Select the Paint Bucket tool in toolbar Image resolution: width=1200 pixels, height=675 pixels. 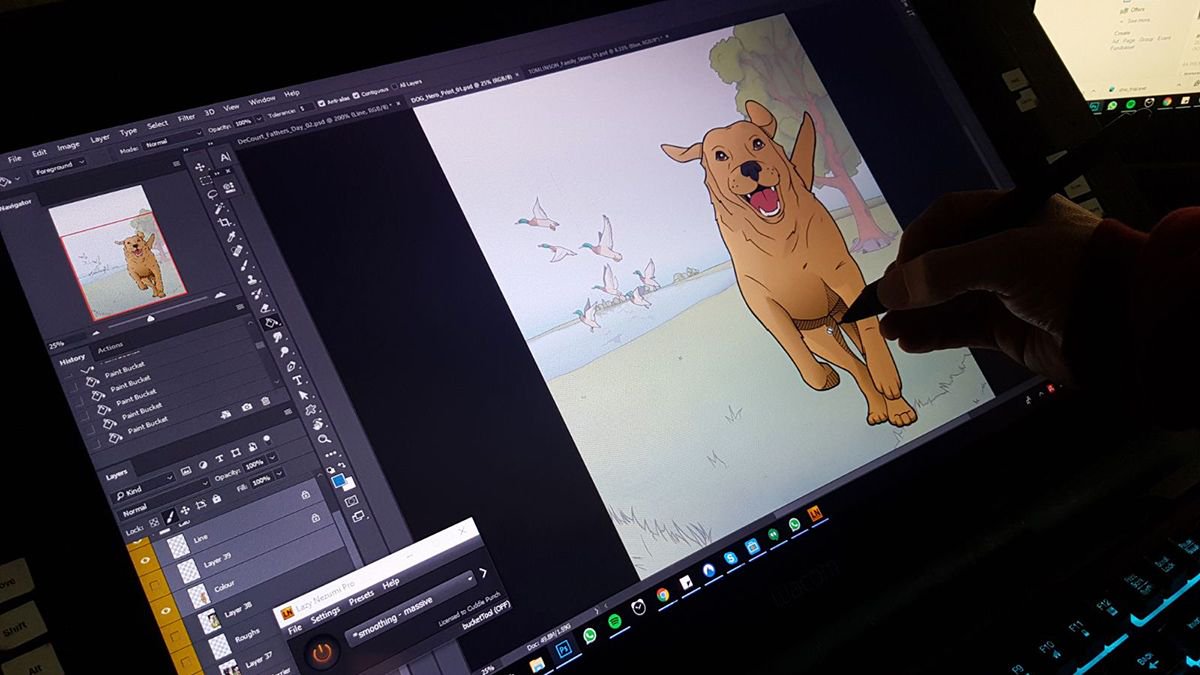pos(270,322)
